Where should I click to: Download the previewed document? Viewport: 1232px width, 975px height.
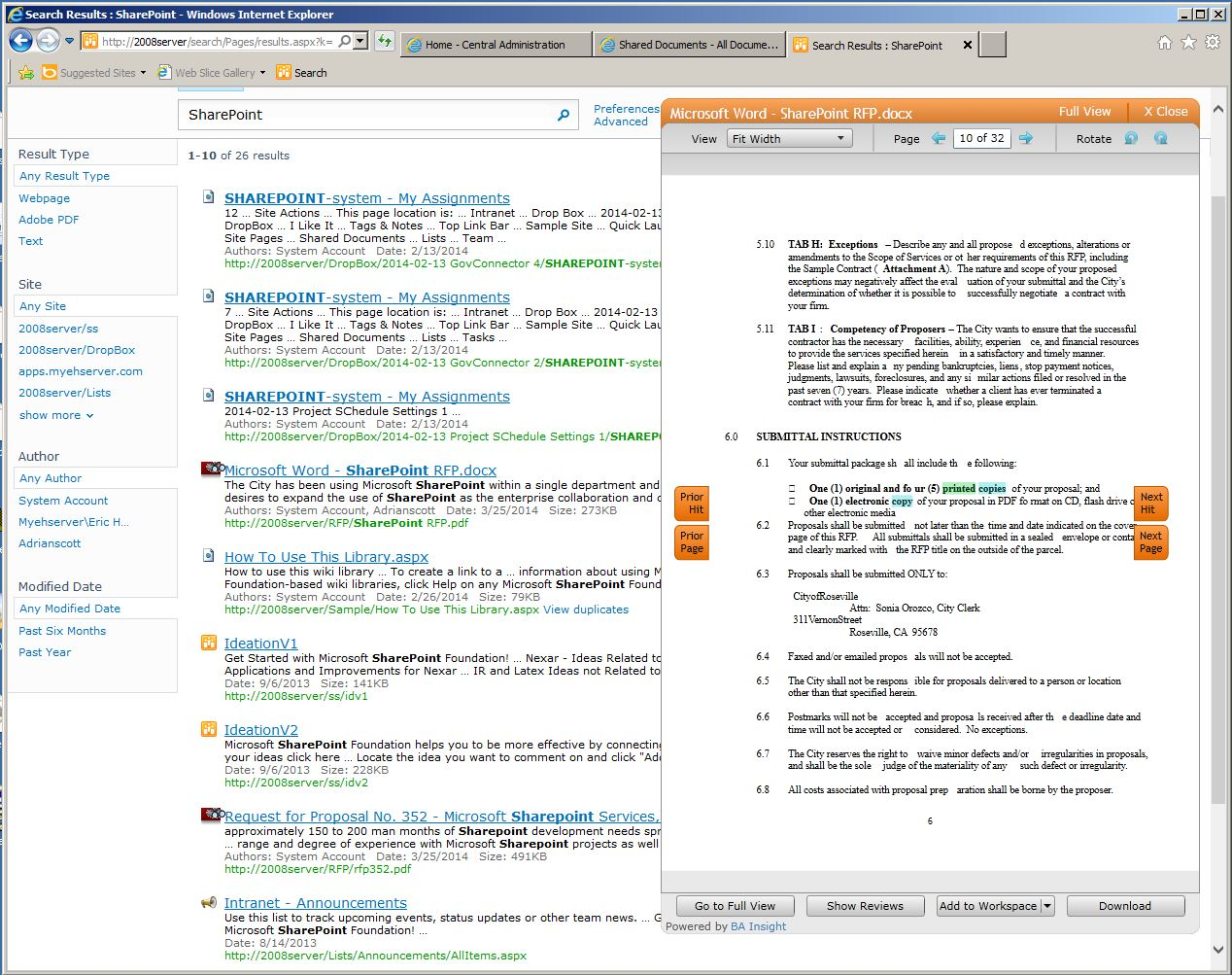pos(1125,906)
